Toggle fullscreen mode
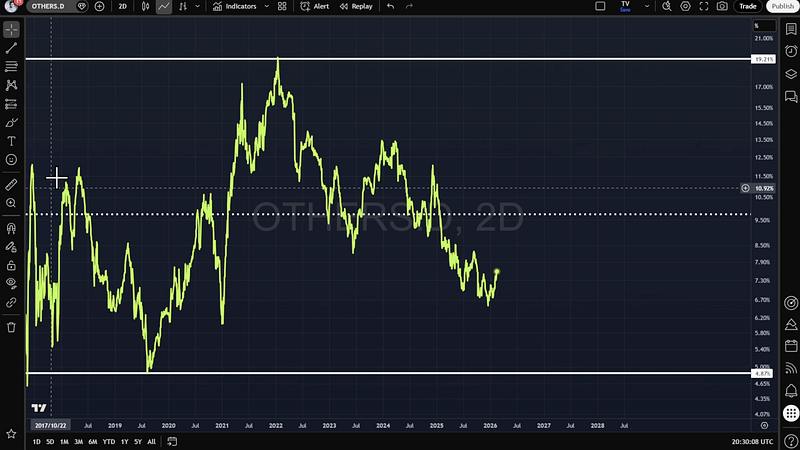 coord(704,6)
